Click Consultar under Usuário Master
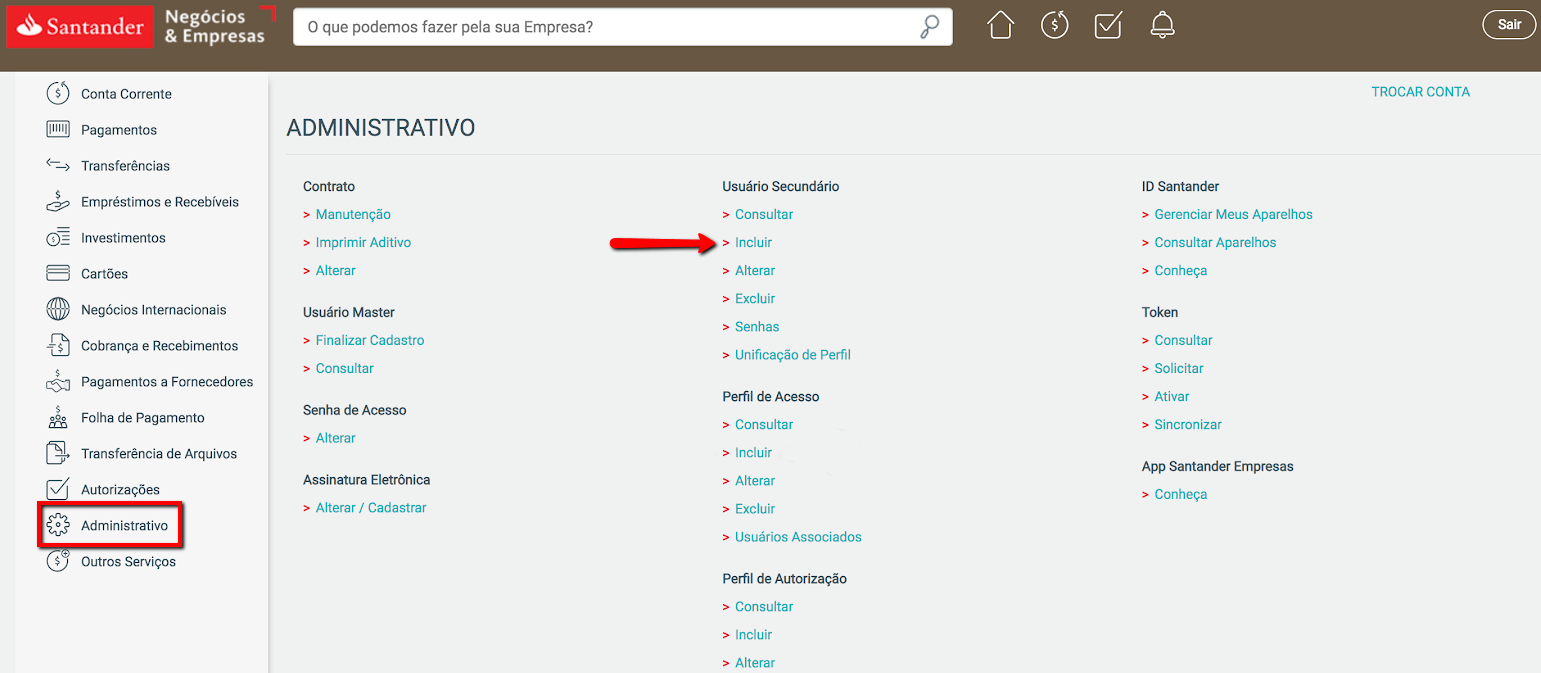Screen dimensions: 1541x673 [x=344, y=368]
